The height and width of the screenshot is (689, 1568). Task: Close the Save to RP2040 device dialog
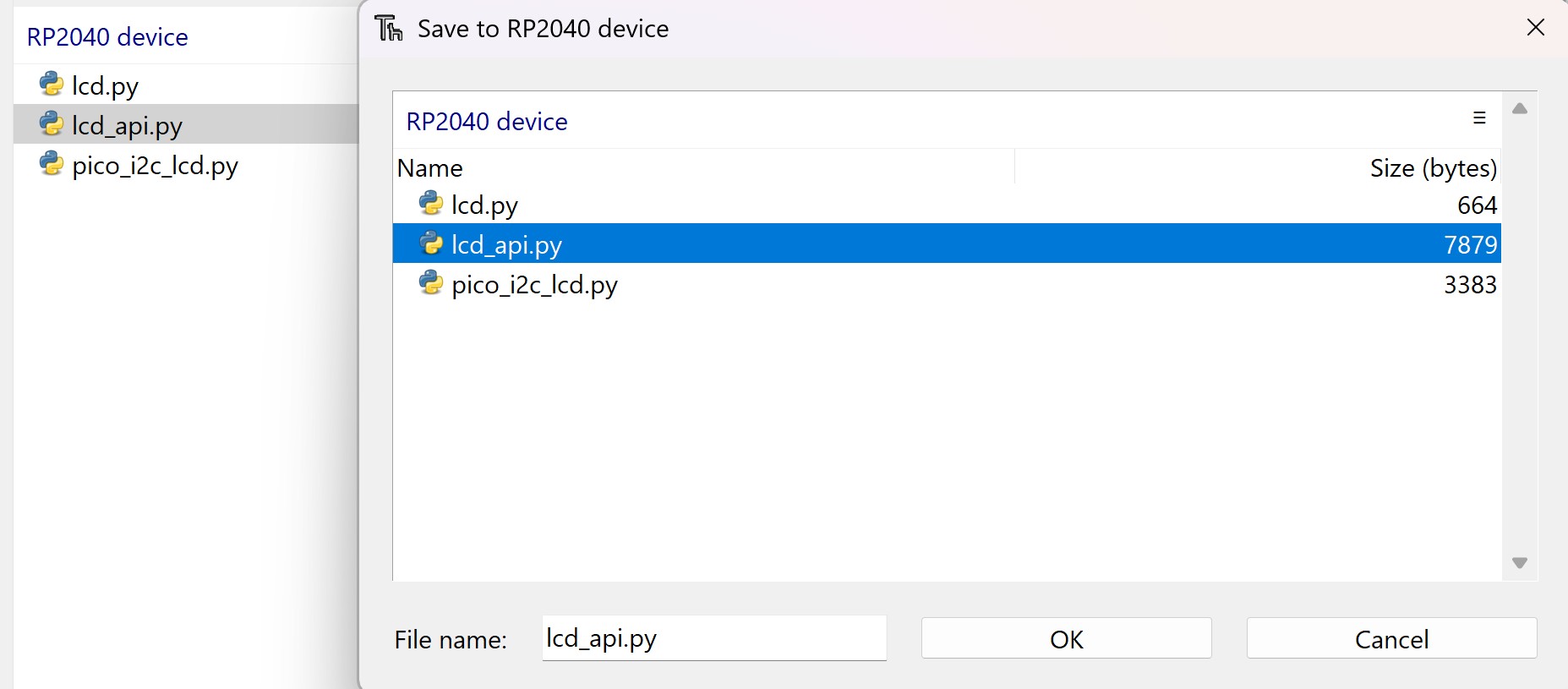click(1535, 28)
